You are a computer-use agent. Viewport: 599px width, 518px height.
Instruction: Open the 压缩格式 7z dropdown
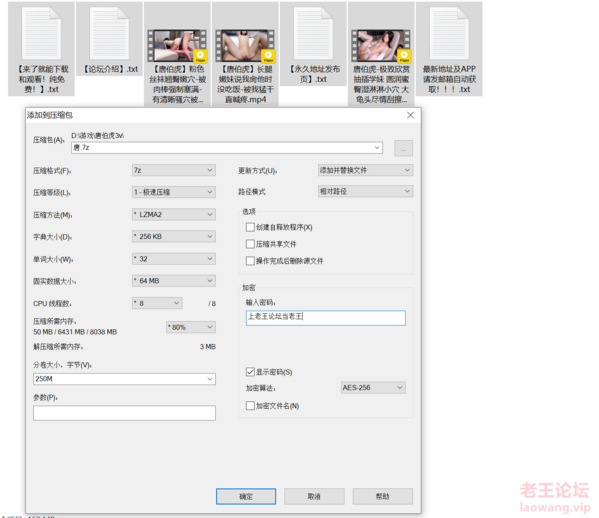pyautogui.click(x=174, y=170)
